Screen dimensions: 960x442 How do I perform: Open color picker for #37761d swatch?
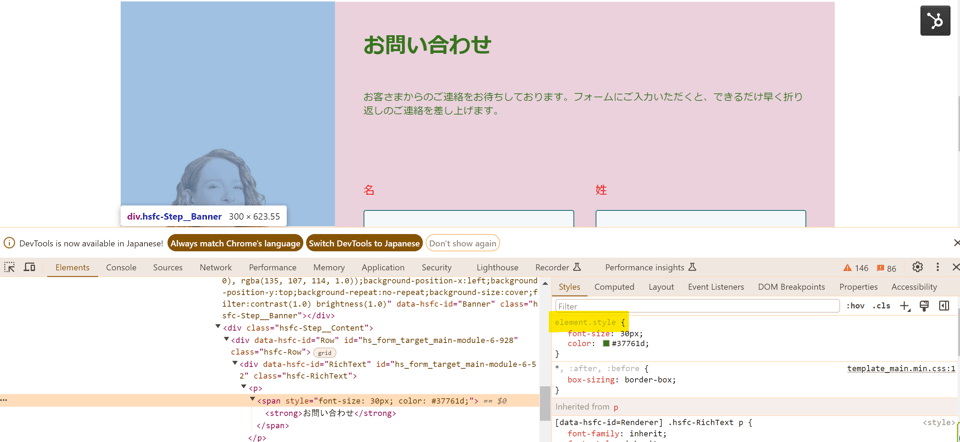606,343
